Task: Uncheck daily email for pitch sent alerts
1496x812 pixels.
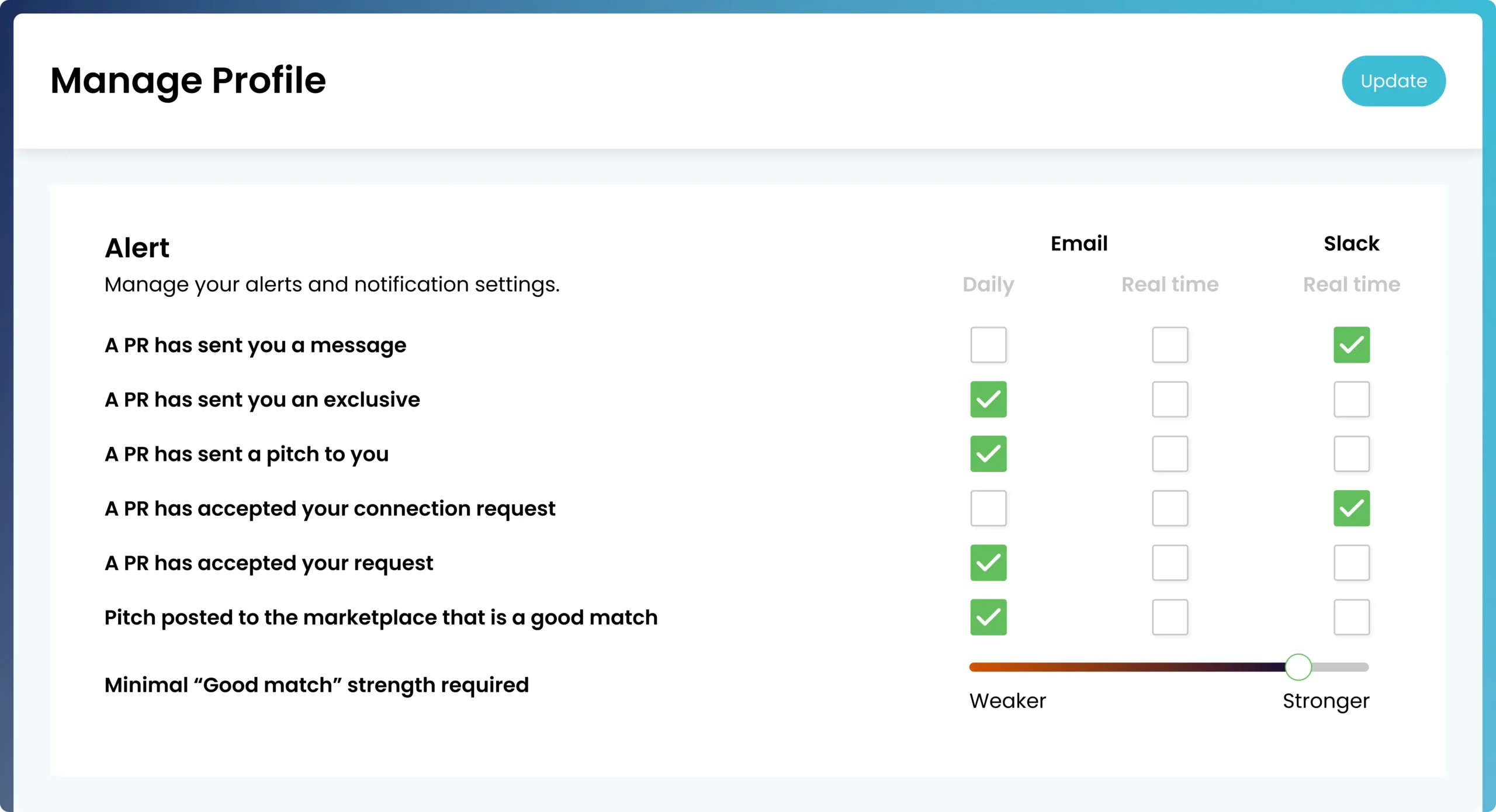Action: coord(988,454)
